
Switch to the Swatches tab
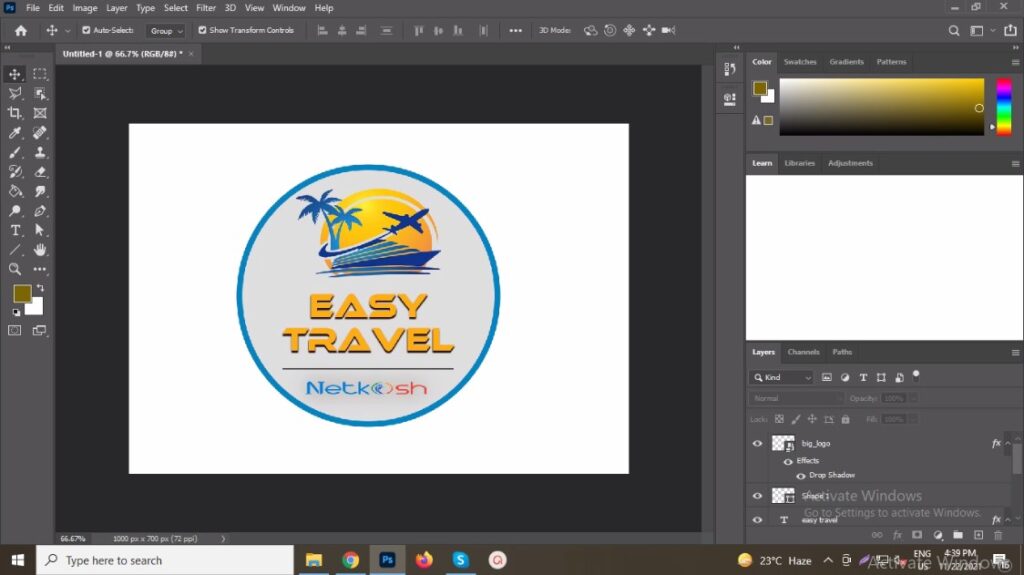click(800, 62)
